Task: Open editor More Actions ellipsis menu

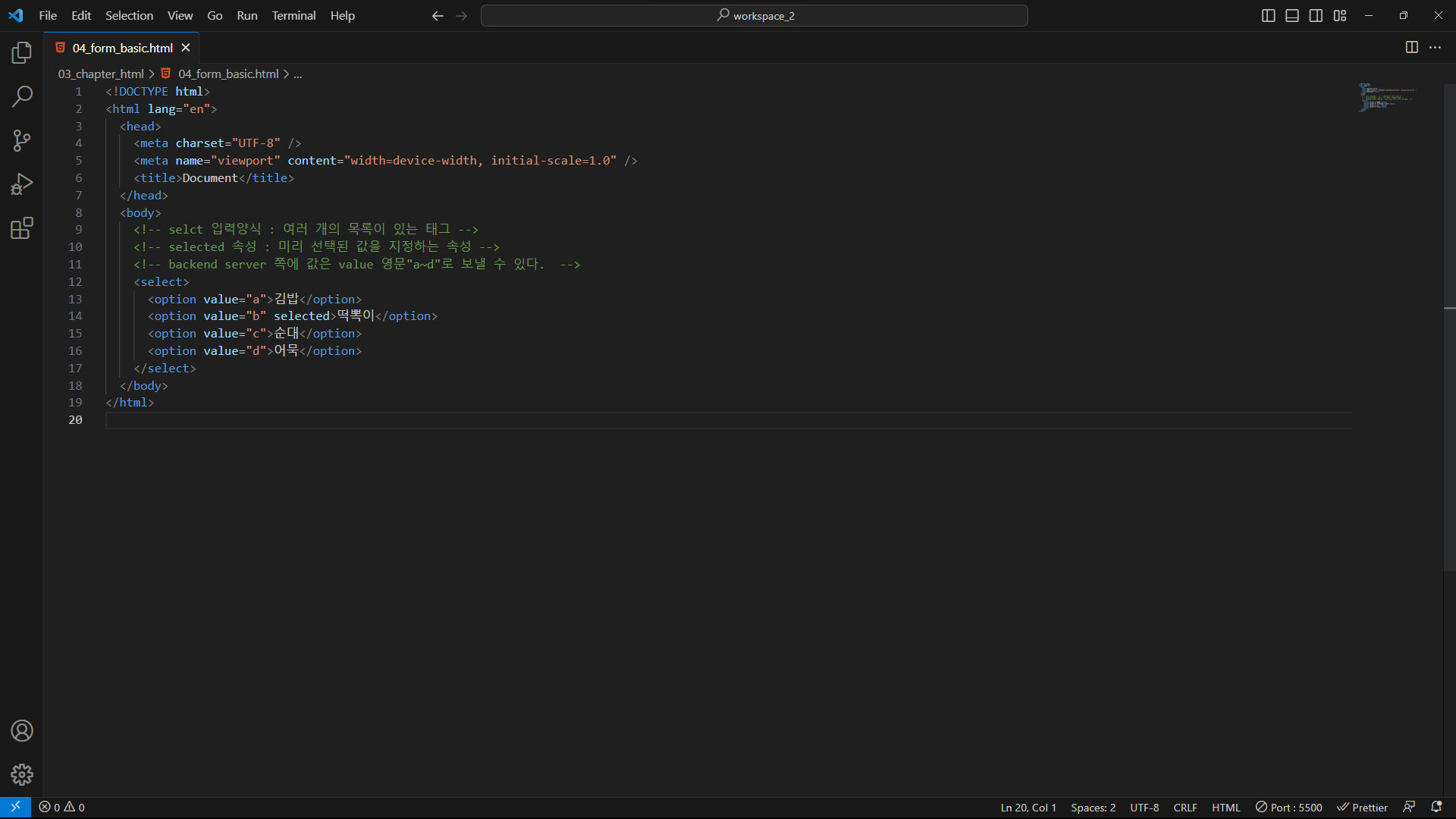Action: (1436, 47)
